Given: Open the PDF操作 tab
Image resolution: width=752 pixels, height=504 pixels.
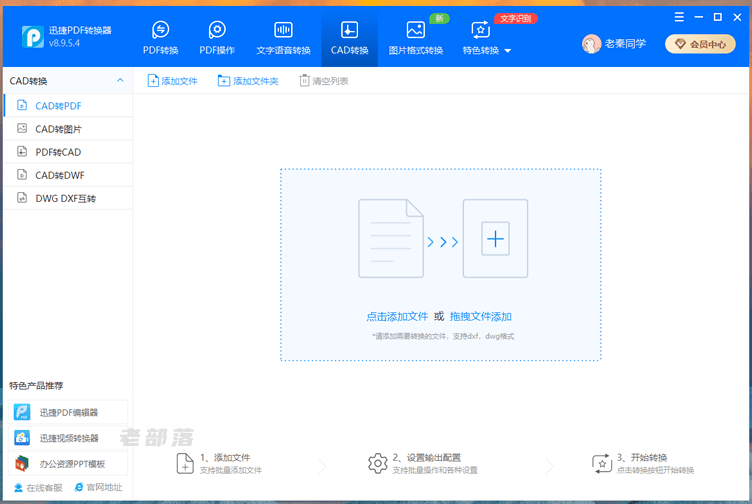Looking at the screenshot, I should tap(217, 38).
